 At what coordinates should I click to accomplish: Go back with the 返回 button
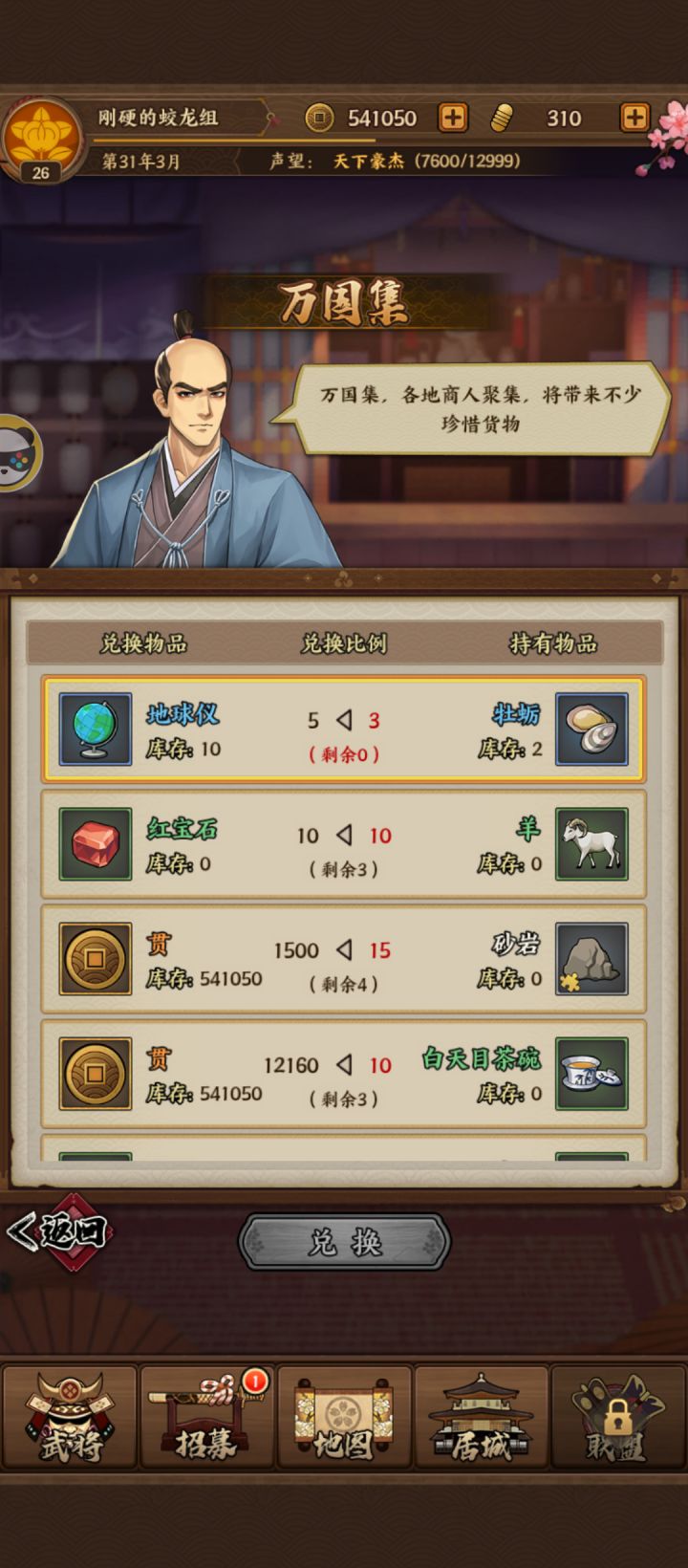pos(59,1231)
